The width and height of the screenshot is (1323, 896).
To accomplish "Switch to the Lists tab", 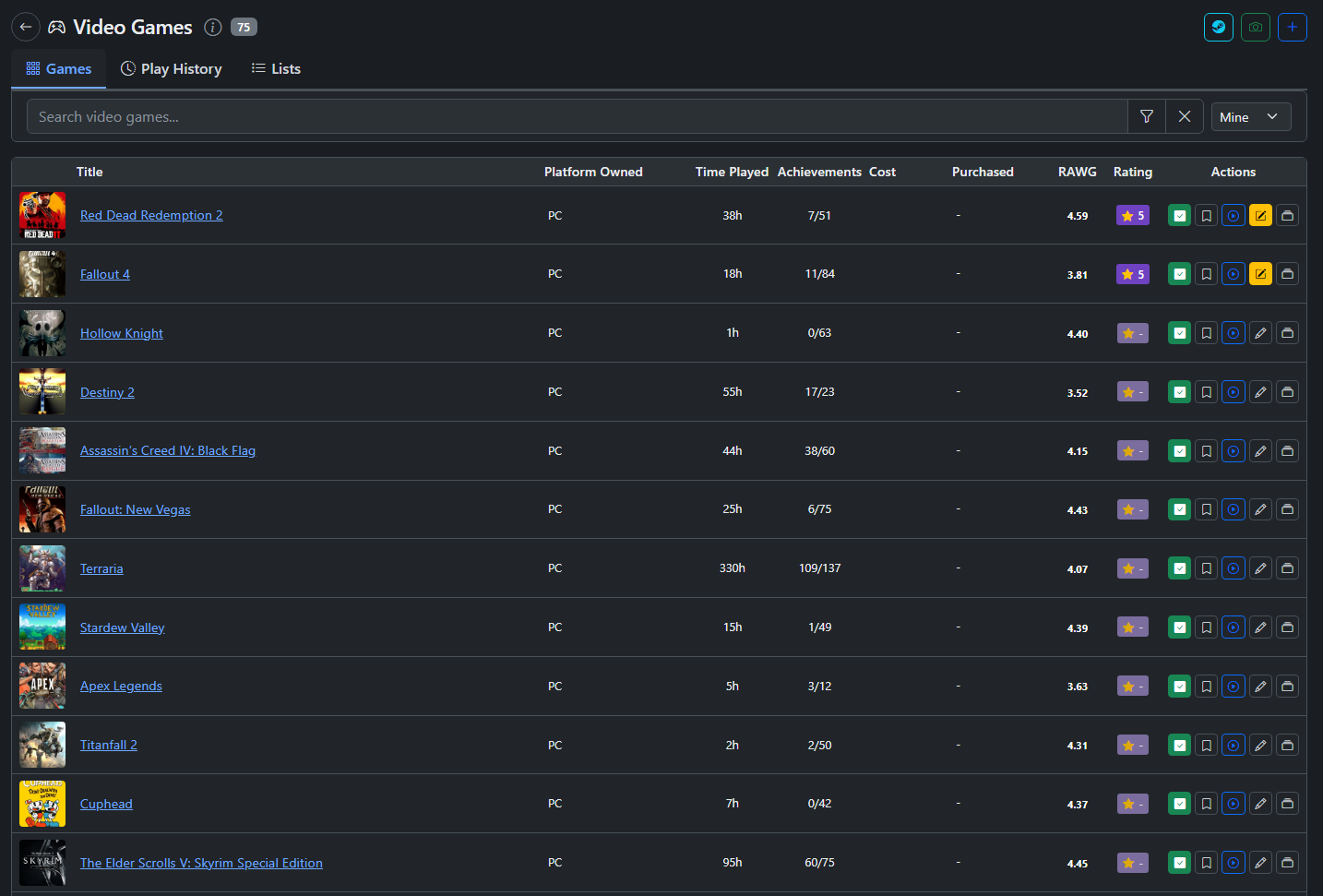I will point(276,69).
